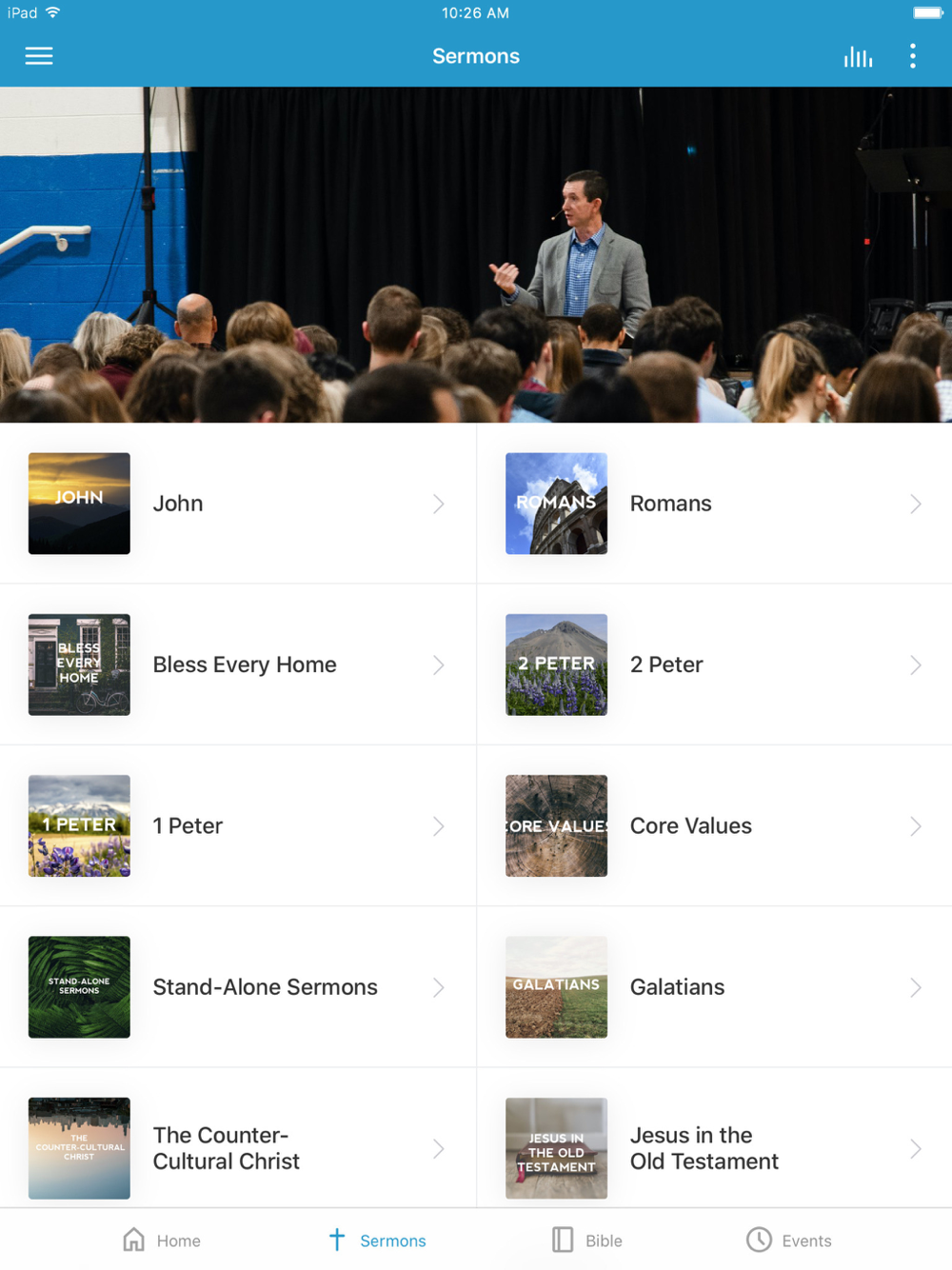The image size is (952, 1270).
Task: Tap the Sermons cross icon
Action: coord(337,1240)
